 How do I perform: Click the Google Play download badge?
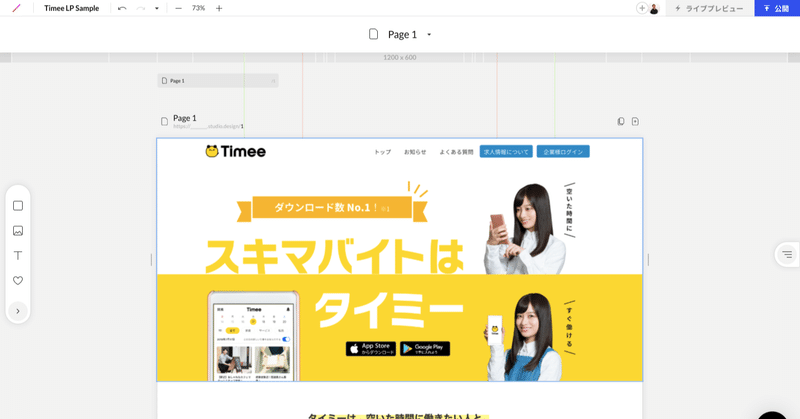tap(425, 349)
